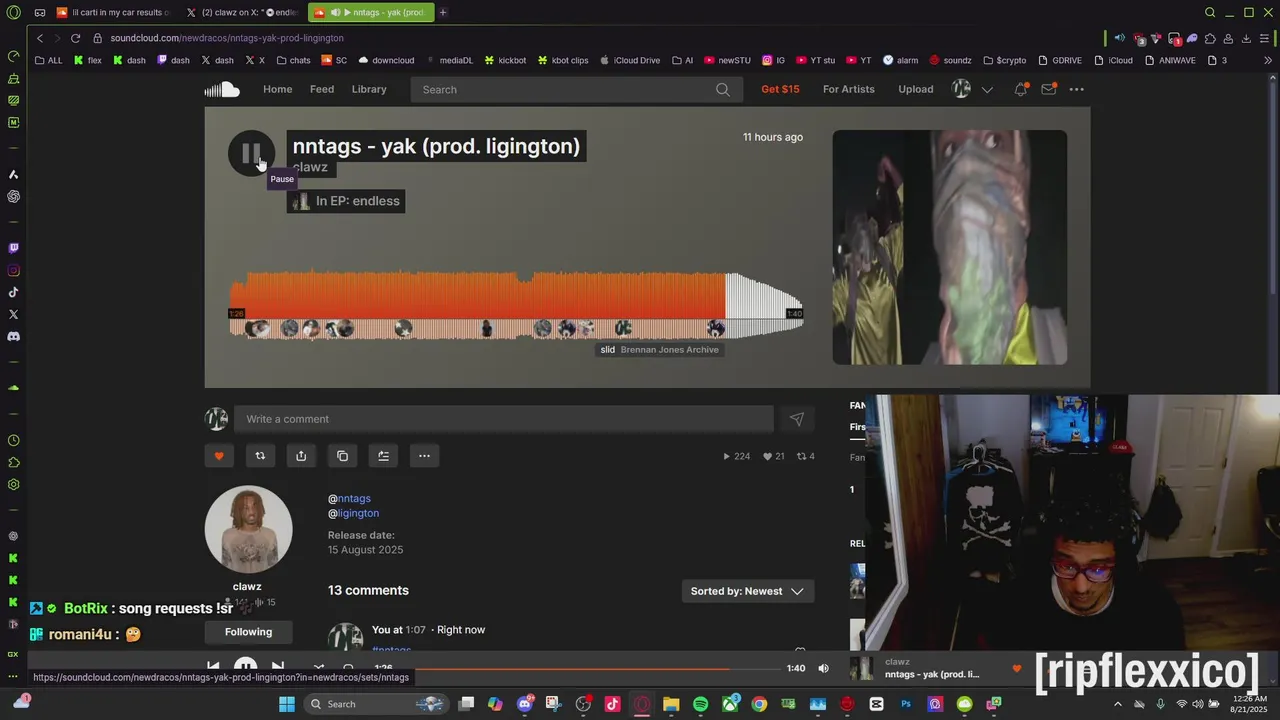1280x720 pixels.
Task: Open Photoshop from the taskbar
Action: coord(906,704)
